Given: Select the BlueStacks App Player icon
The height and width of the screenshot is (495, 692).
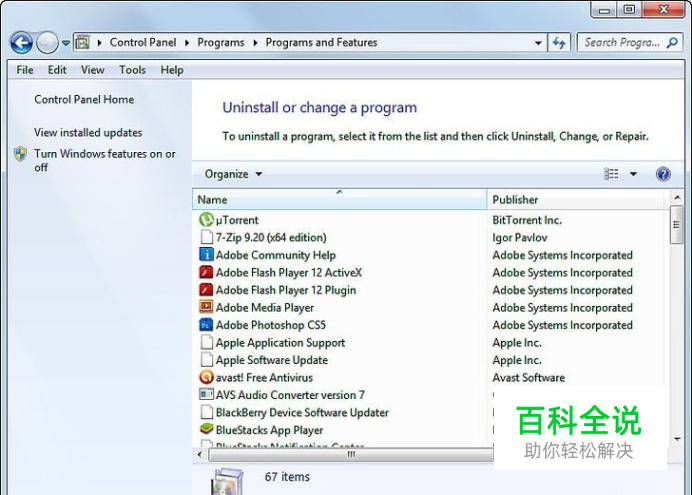Looking at the screenshot, I should pyautogui.click(x=206, y=428).
